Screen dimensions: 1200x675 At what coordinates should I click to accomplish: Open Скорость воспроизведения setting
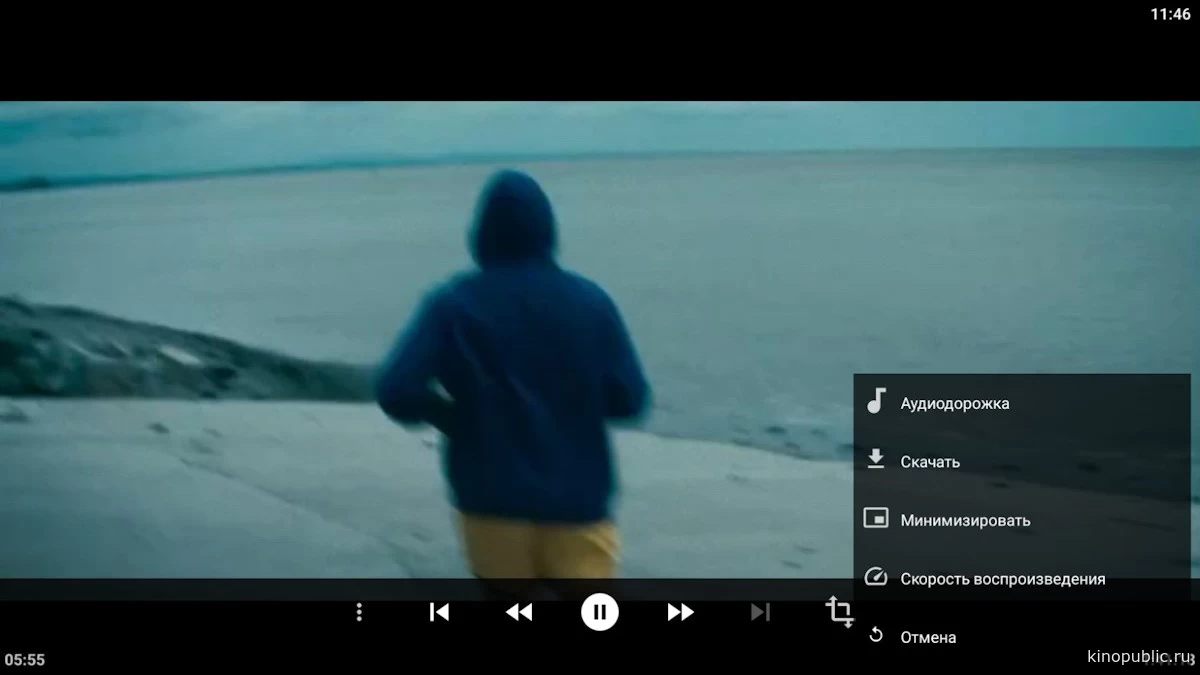point(1022,578)
